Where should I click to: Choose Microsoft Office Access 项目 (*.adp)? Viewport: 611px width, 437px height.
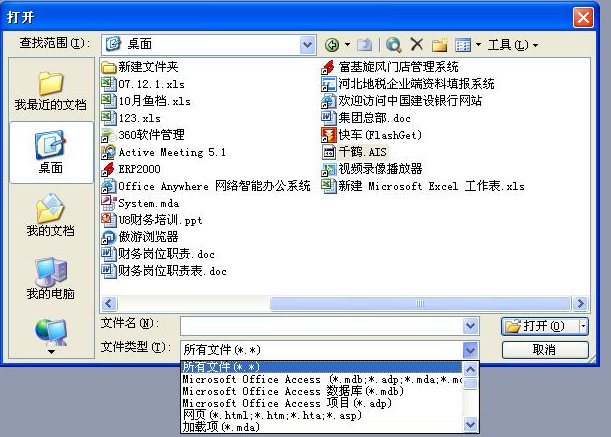coord(321,403)
